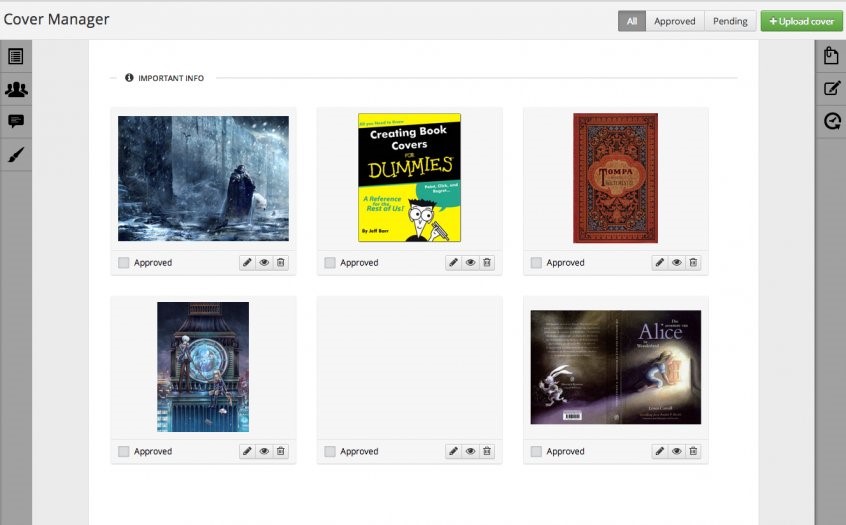This screenshot has width=846, height=525.
Task: Click the IMPORTANT INFO heading text
Action: click(171, 78)
